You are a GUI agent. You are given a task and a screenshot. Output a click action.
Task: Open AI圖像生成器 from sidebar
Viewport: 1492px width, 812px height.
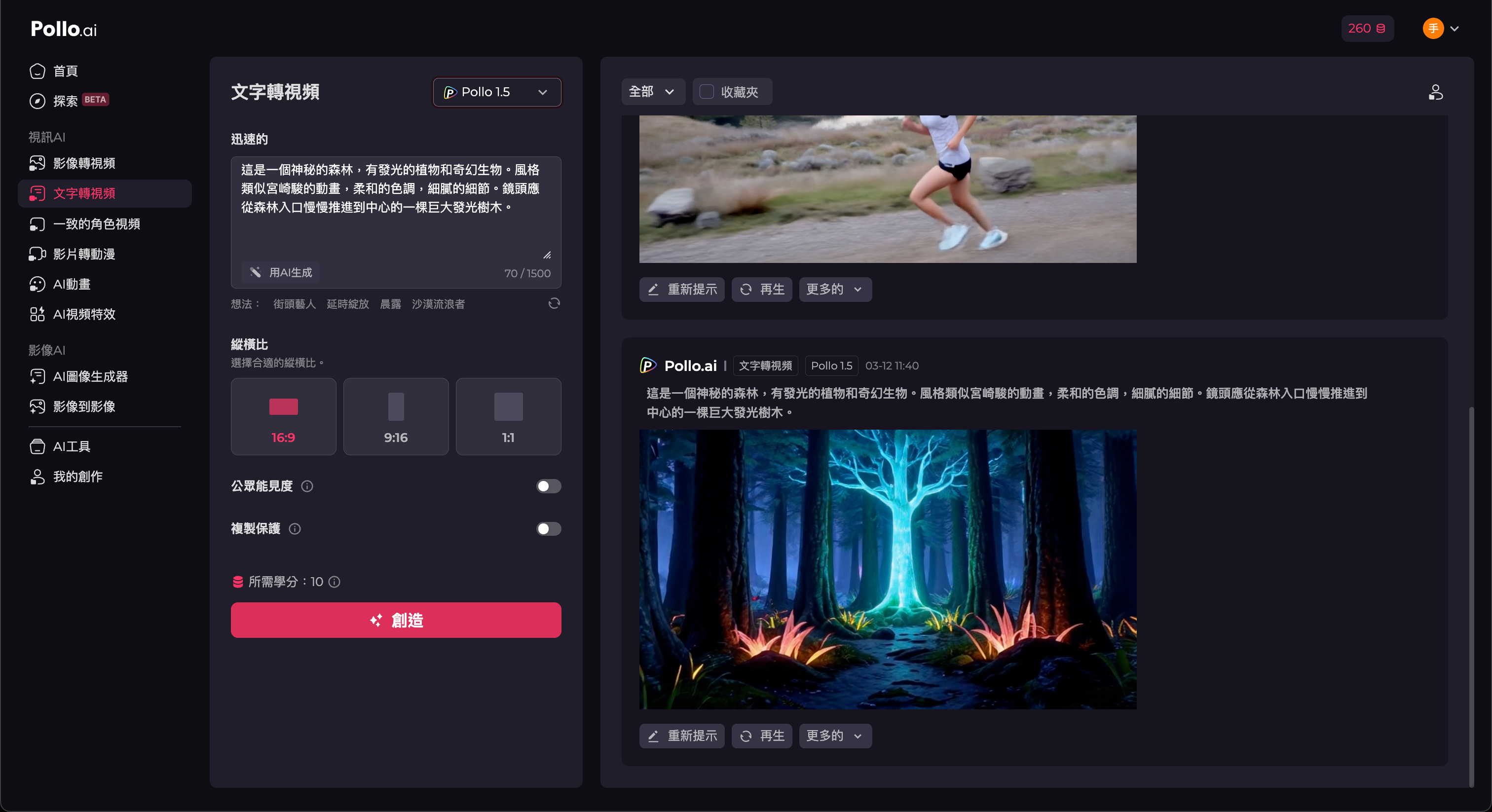click(90, 376)
